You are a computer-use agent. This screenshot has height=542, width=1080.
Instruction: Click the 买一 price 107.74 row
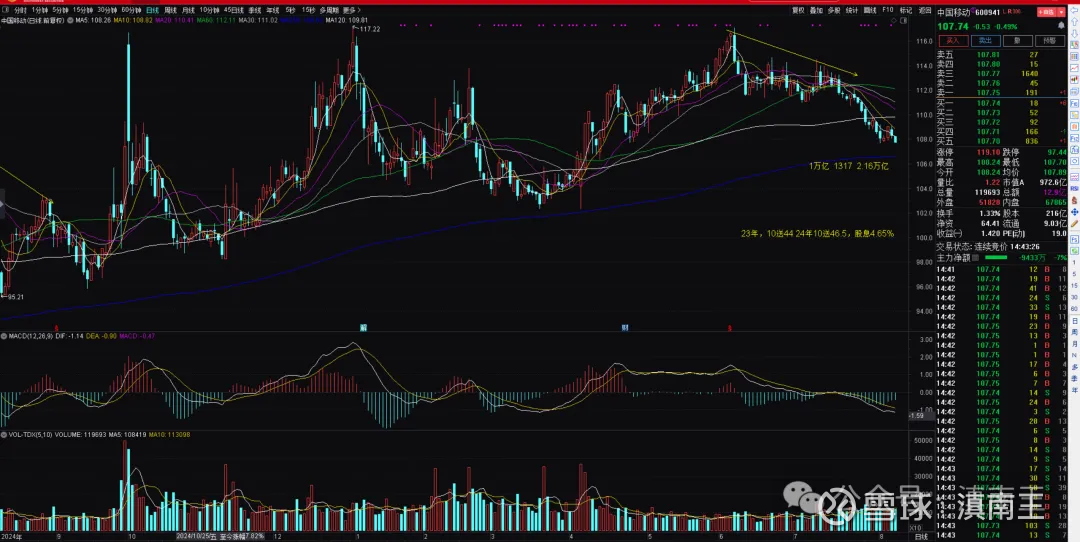pyautogui.click(x=1000, y=103)
